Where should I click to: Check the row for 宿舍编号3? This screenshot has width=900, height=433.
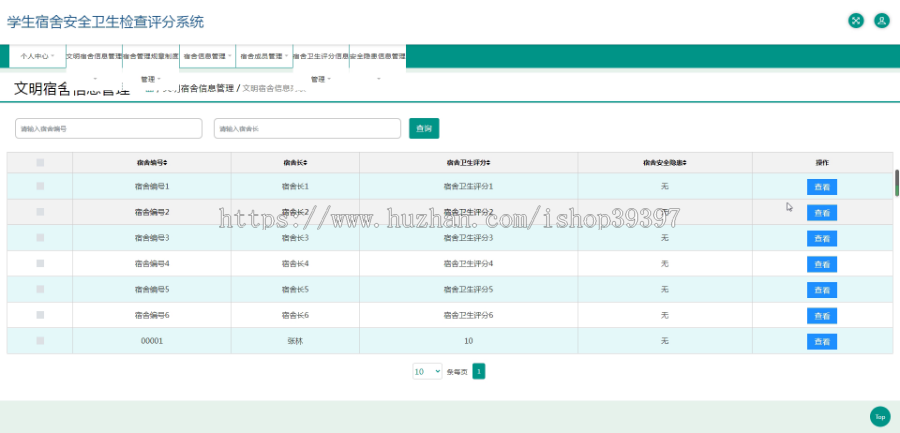click(x=40, y=237)
